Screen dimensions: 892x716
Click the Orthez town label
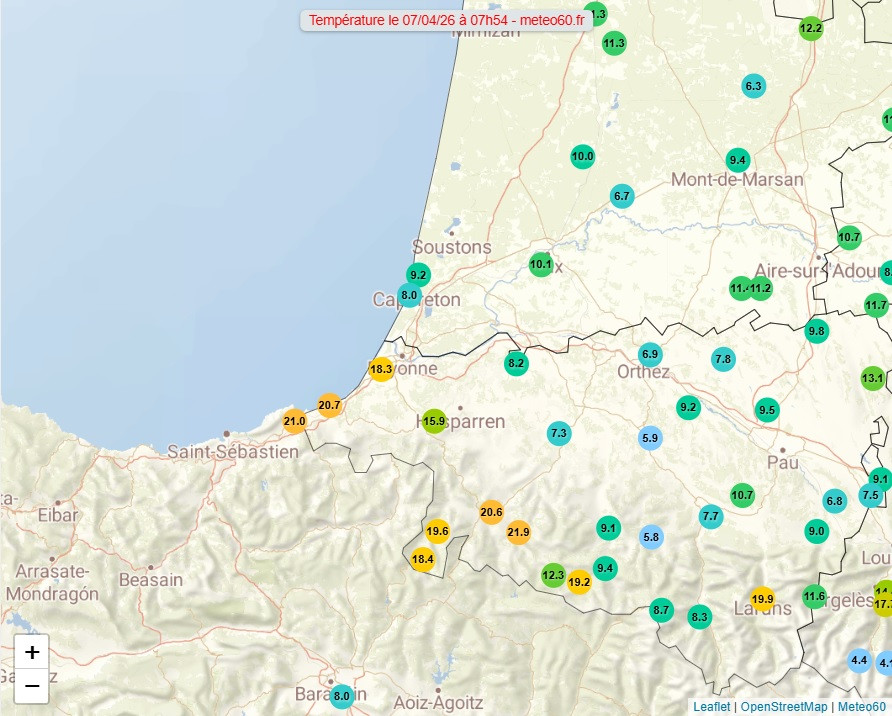[643, 372]
